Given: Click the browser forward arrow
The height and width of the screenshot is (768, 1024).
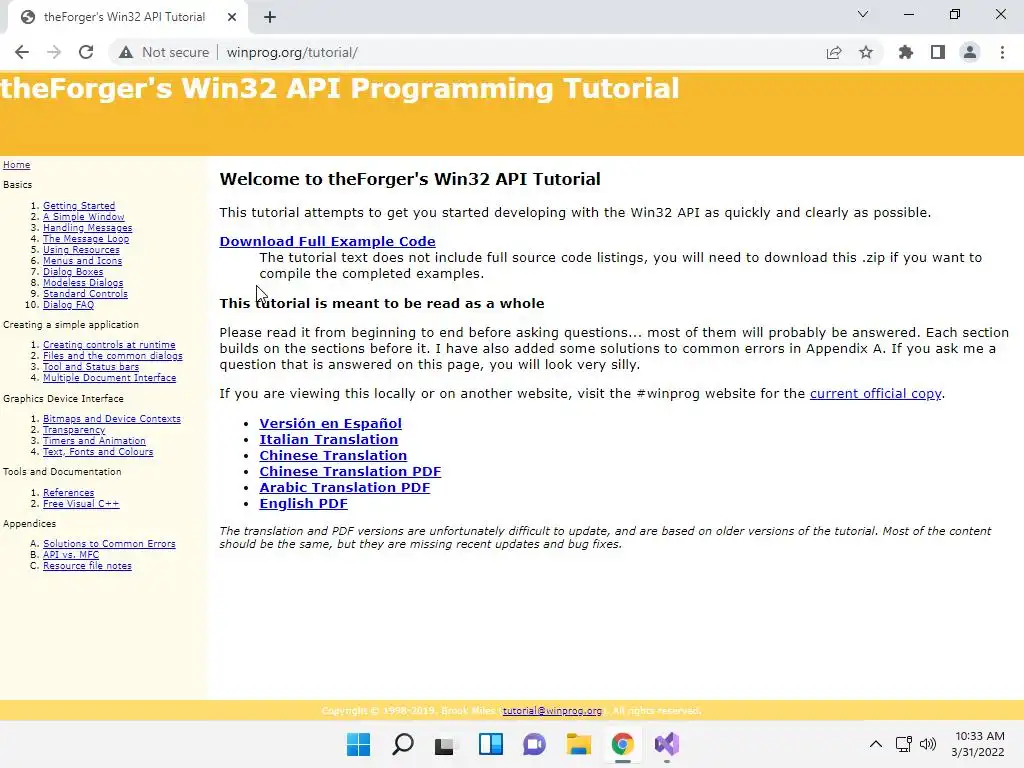Looking at the screenshot, I should pos(54,52).
